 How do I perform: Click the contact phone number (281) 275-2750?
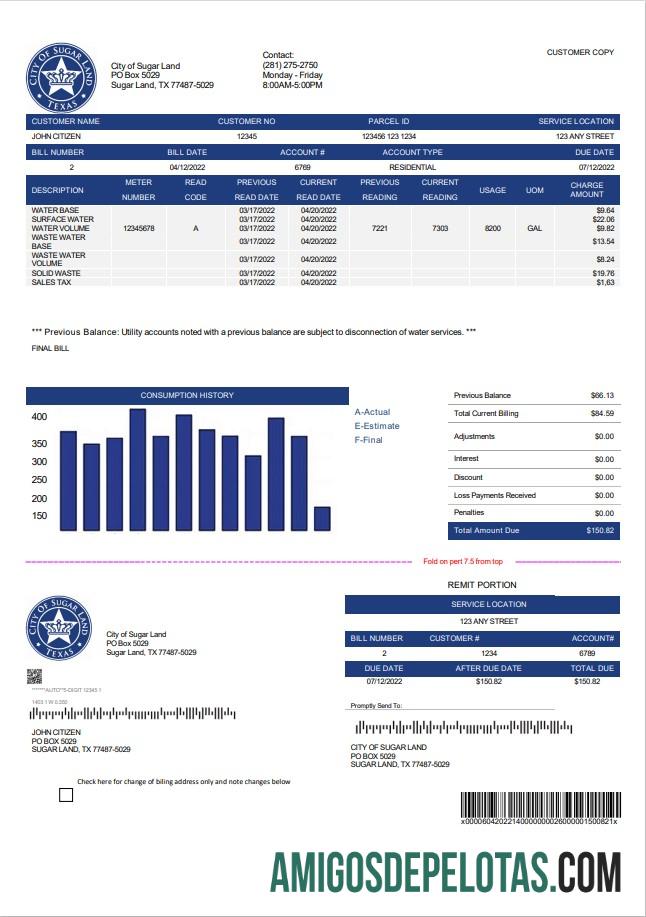pyautogui.click(x=289, y=65)
